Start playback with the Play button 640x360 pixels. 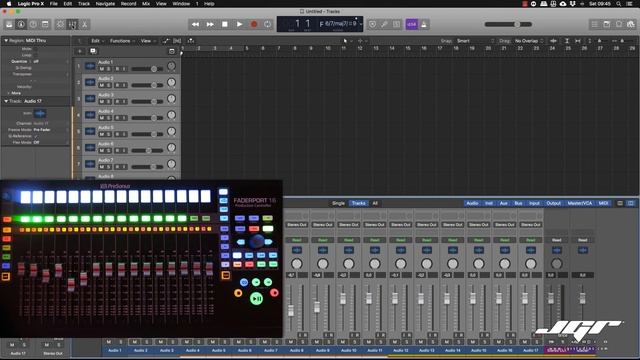point(239,24)
